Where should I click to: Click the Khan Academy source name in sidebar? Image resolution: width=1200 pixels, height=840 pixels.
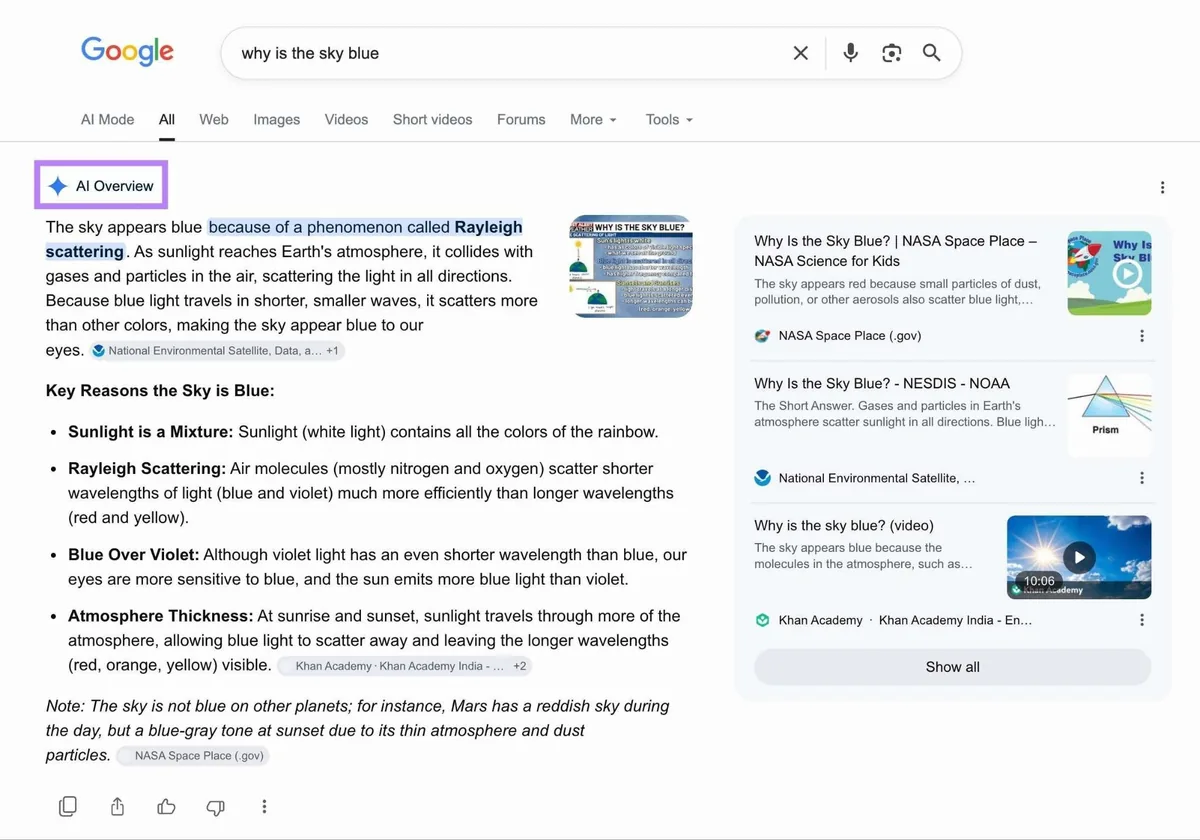(820, 620)
